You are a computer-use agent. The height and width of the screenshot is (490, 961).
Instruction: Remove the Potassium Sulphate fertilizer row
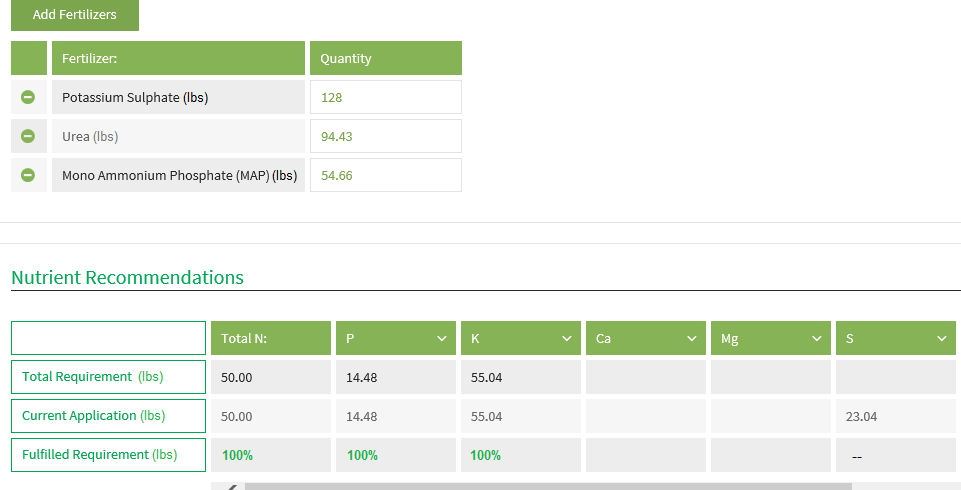pos(28,97)
